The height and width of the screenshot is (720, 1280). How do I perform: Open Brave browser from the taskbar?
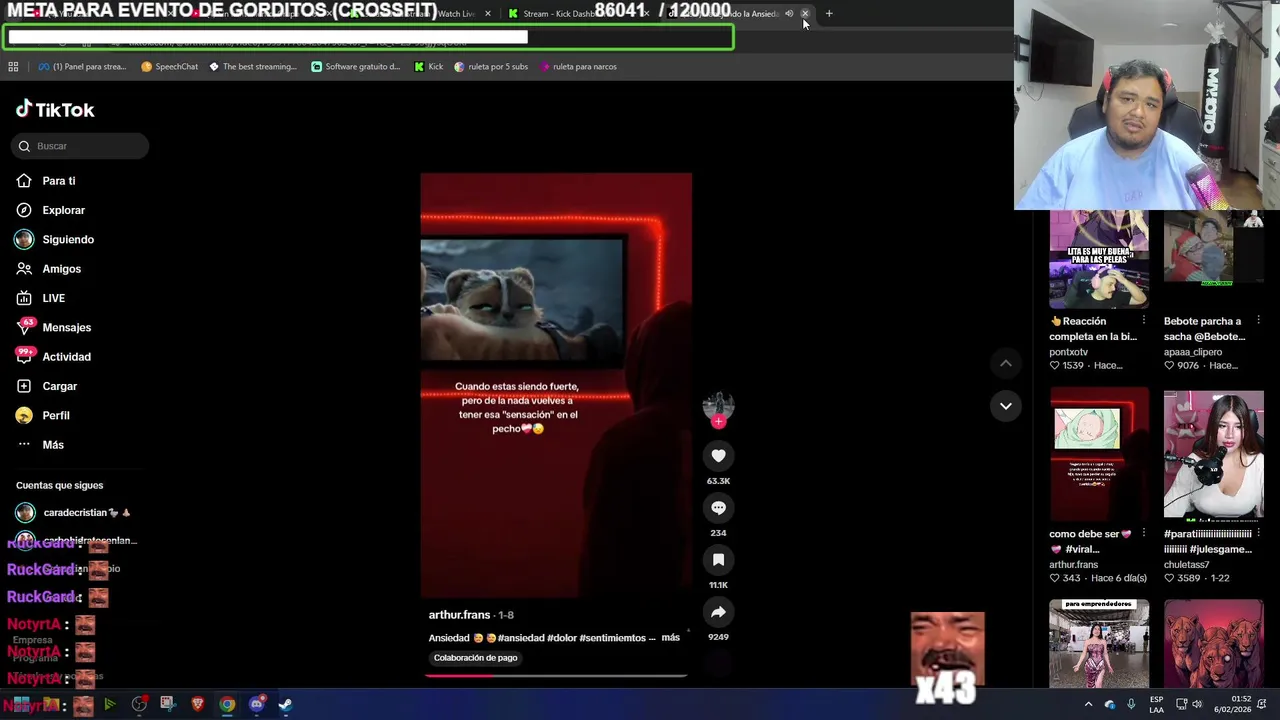click(198, 705)
